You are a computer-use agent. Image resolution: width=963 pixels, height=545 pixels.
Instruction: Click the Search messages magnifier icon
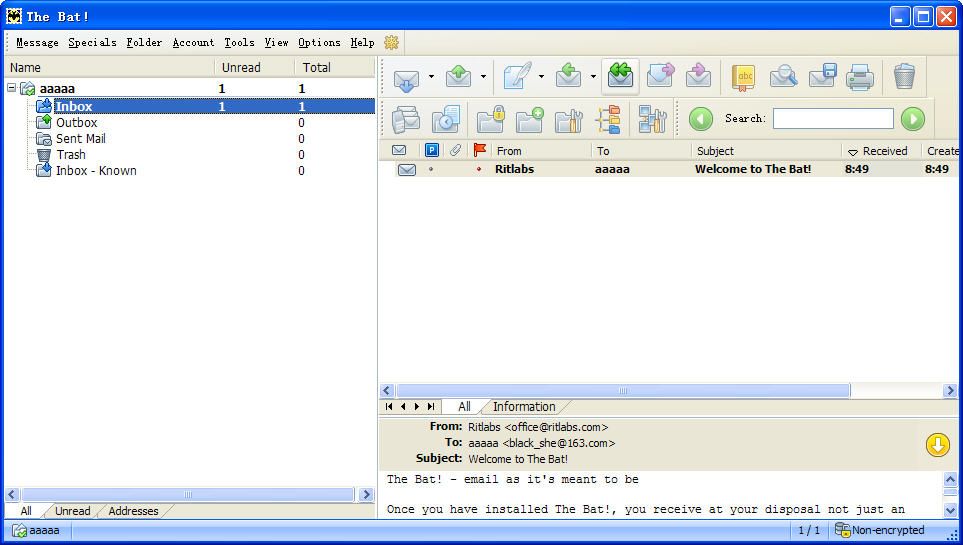coord(783,77)
